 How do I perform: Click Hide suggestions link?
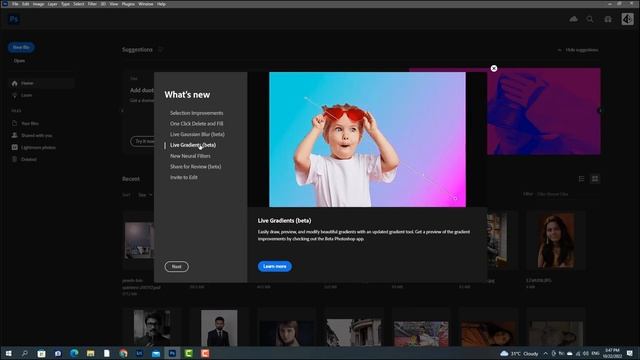(582, 50)
